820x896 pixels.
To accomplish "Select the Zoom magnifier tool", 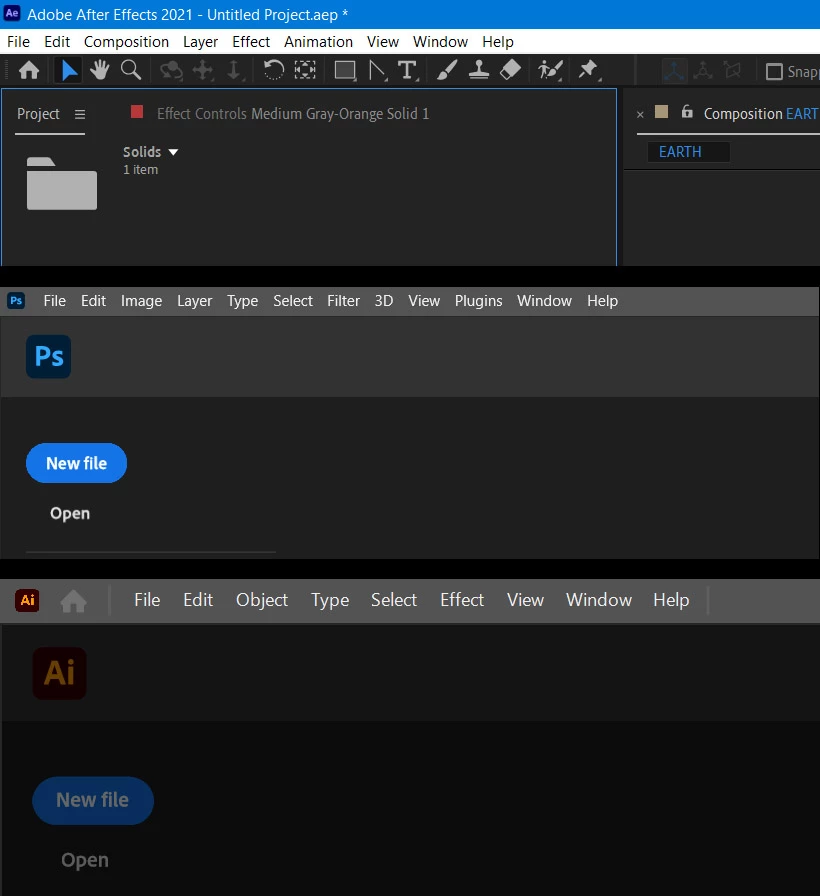I will (x=131, y=70).
